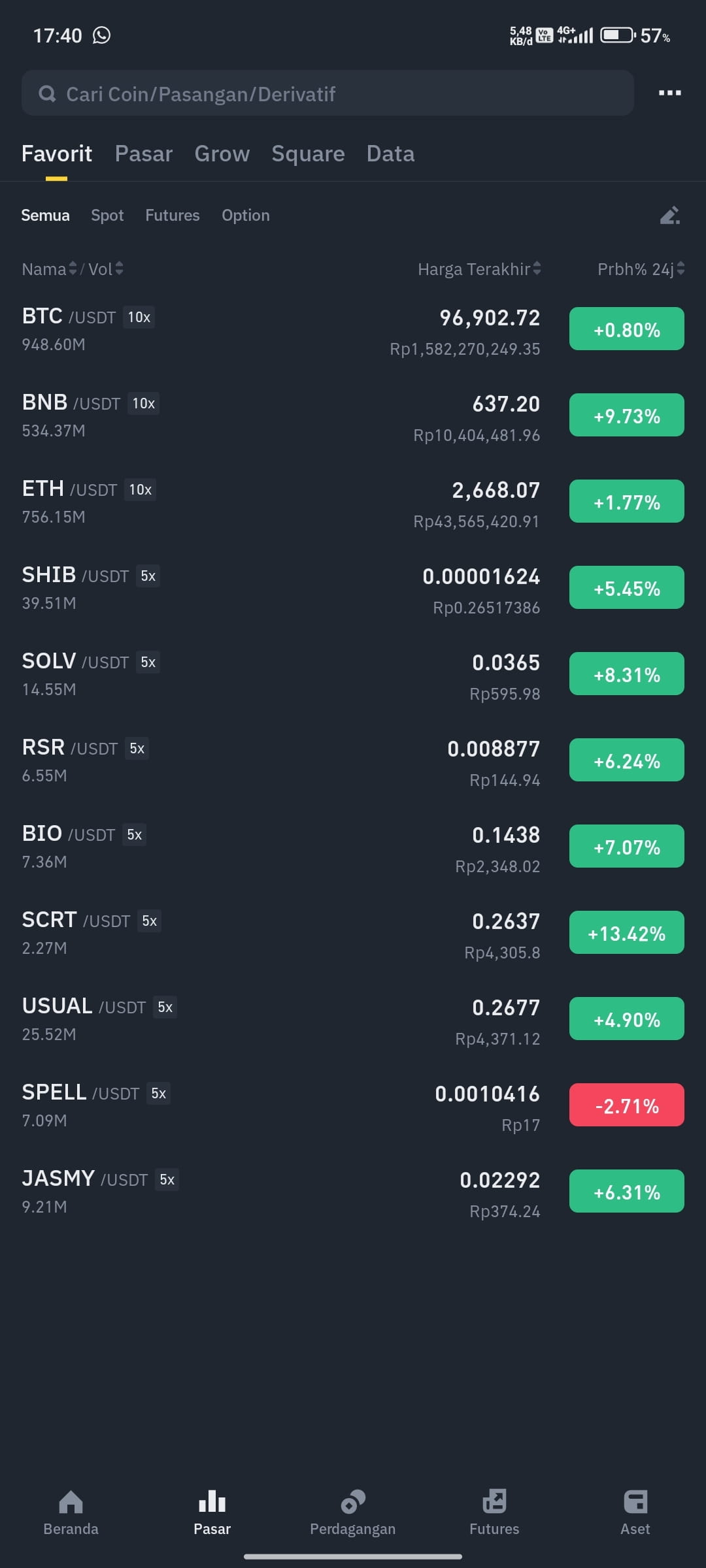Sort list by Nama column arrows
This screenshot has height=1568, width=706.
[73, 269]
